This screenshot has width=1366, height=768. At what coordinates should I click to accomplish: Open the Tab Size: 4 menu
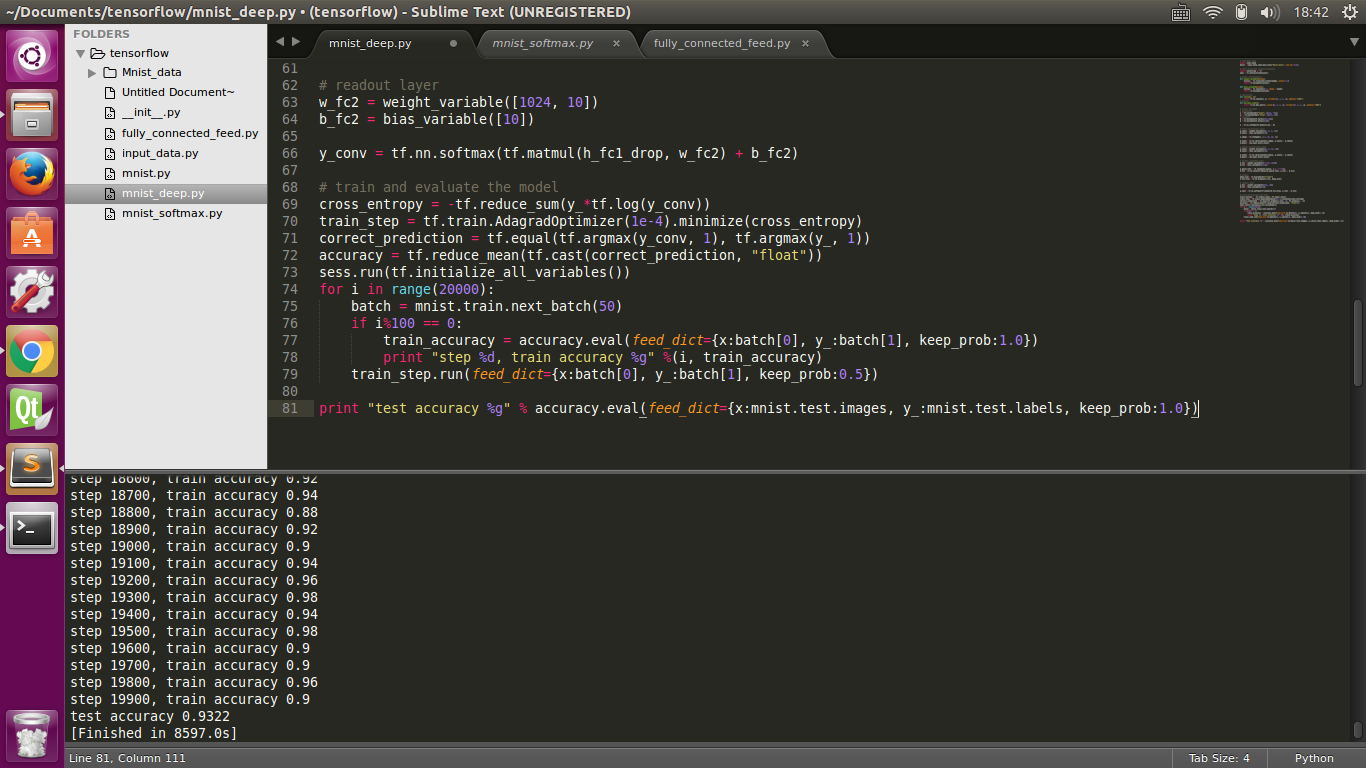pos(1218,758)
